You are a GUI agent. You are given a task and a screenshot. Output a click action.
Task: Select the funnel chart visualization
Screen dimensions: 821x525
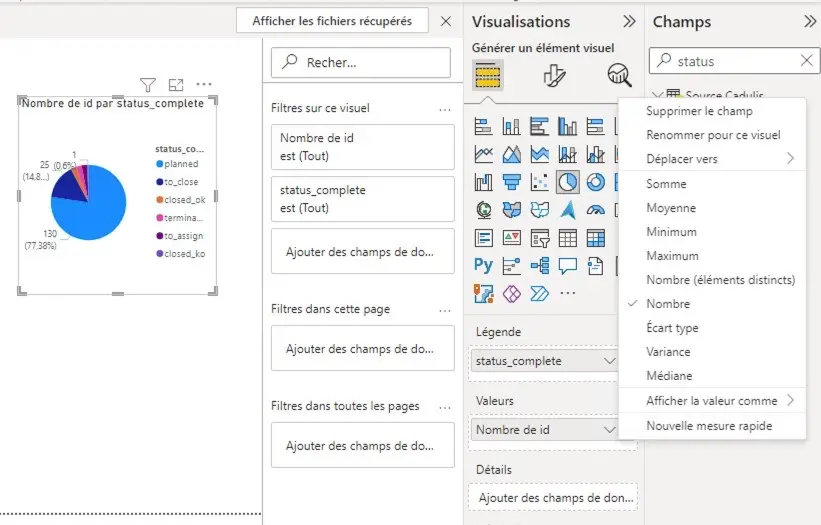(512, 182)
